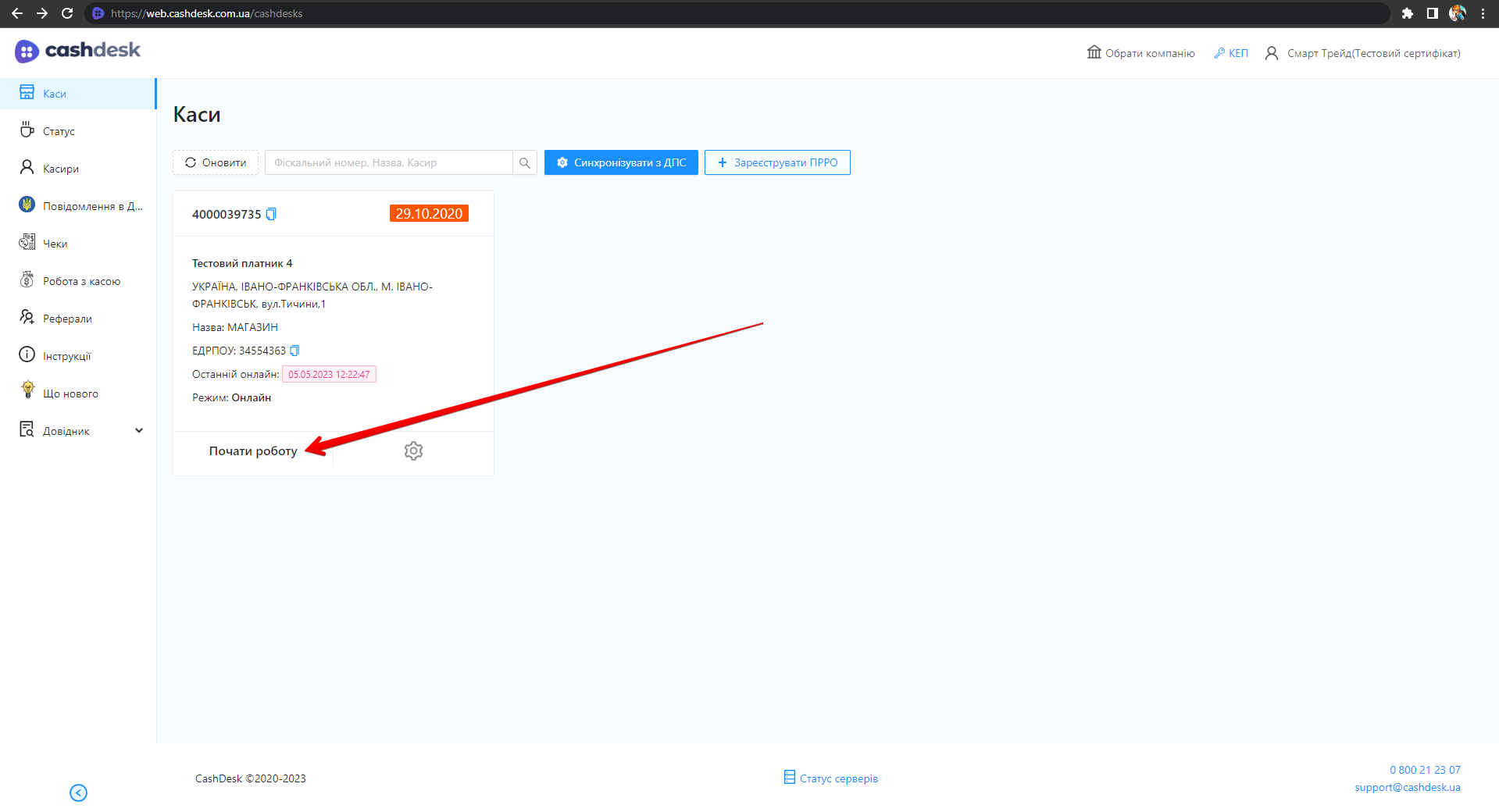Go to Касири section in sidebar
This screenshot has width=1499, height=812.
click(61, 169)
